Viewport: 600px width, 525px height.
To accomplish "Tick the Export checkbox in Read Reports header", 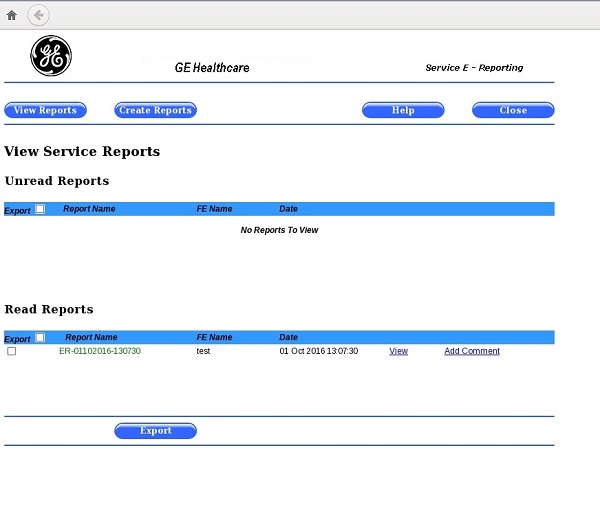I will [x=40, y=338].
